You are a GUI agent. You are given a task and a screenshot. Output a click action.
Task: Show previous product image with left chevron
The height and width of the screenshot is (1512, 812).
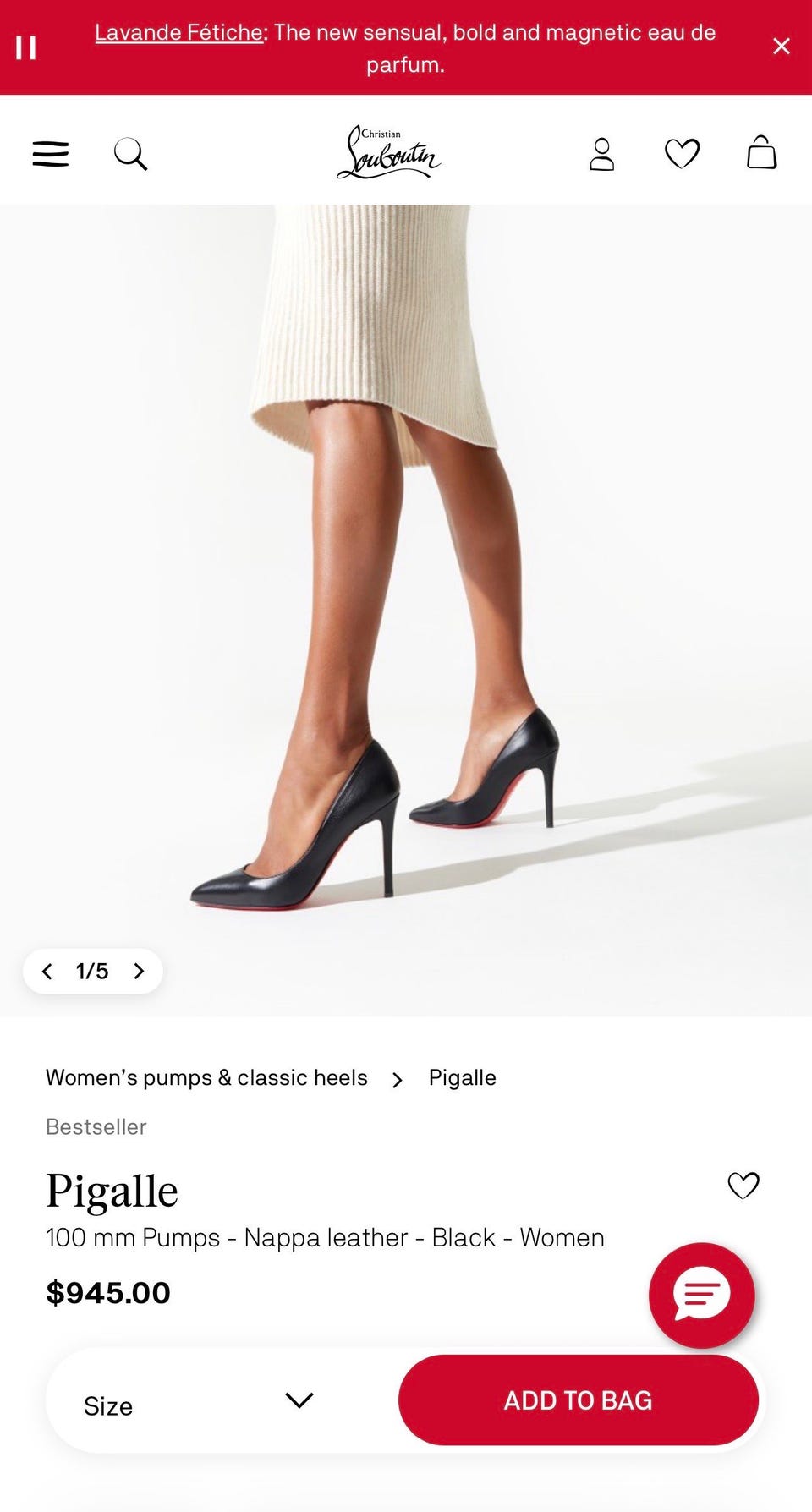click(x=47, y=971)
